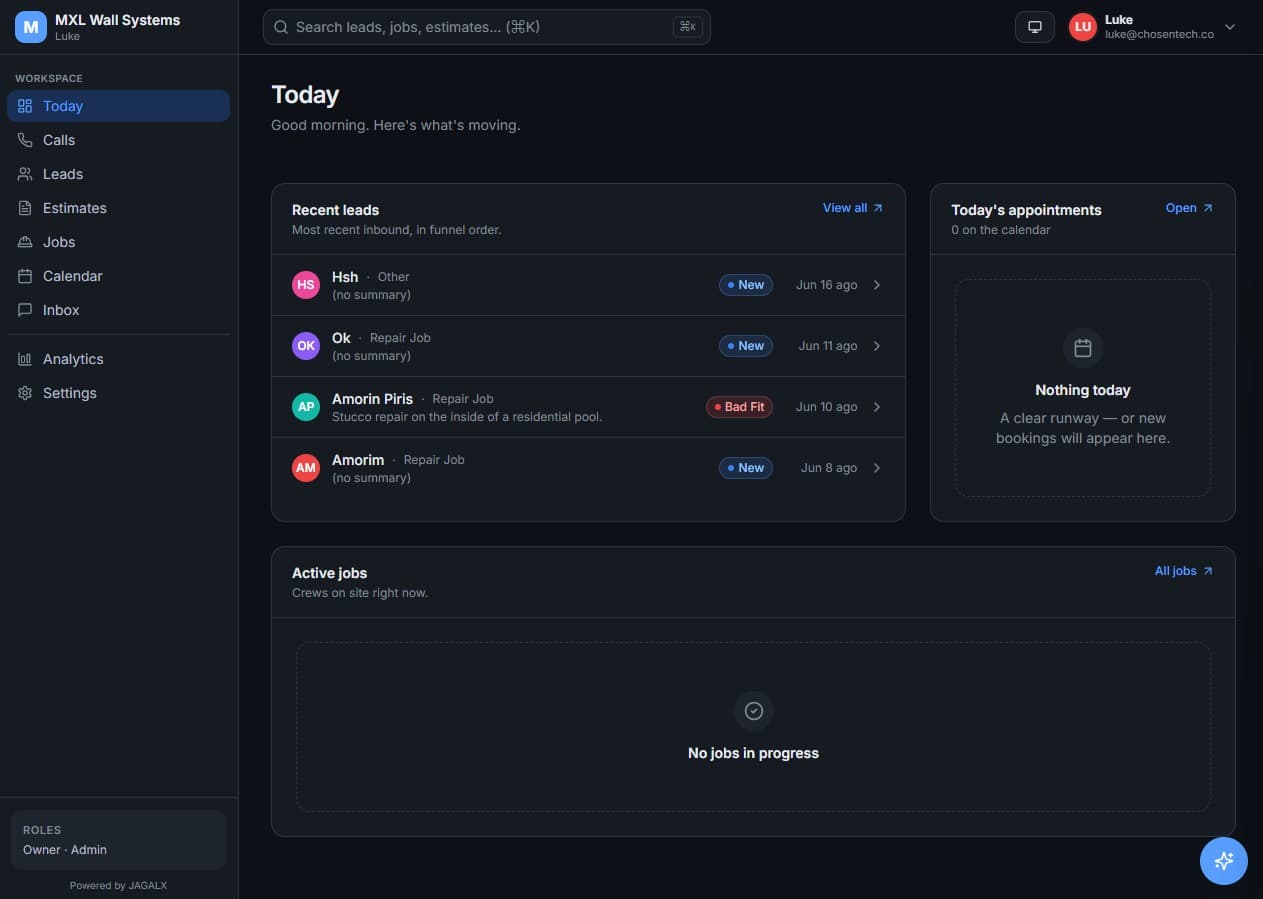Click the Leads people icon
Image resolution: width=1263 pixels, height=899 pixels.
(25, 174)
